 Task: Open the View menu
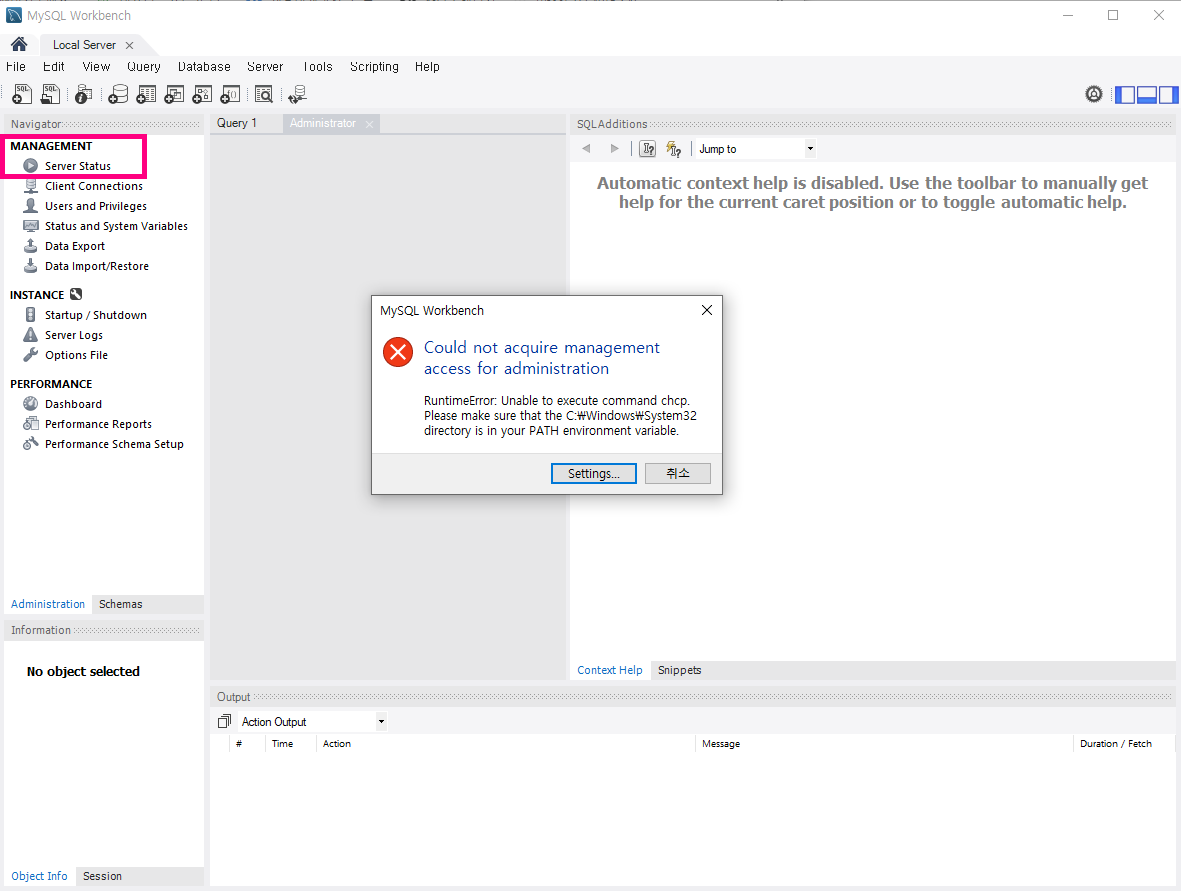click(x=96, y=66)
